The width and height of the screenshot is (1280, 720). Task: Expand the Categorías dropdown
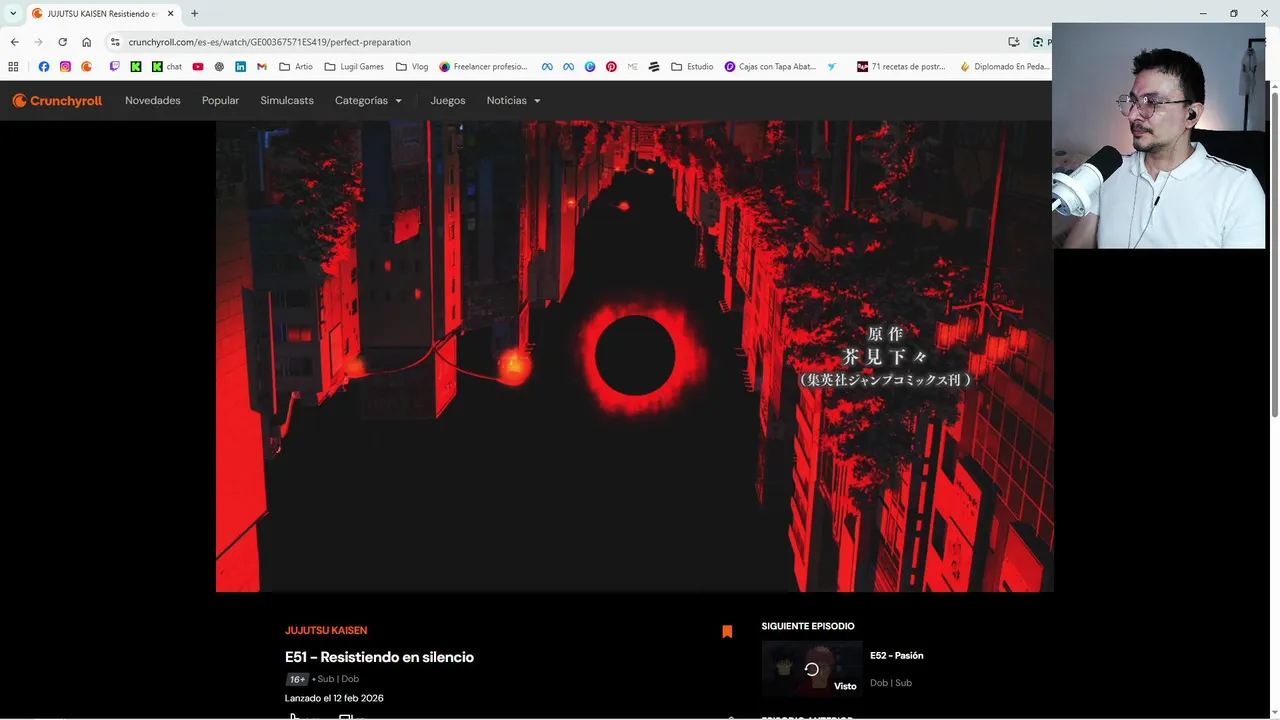pyautogui.click(x=368, y=101)
